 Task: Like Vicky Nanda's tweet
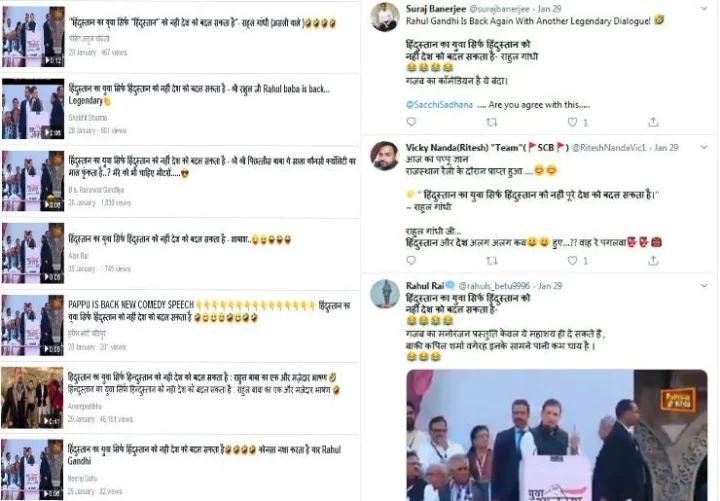[x=572, y=261]
